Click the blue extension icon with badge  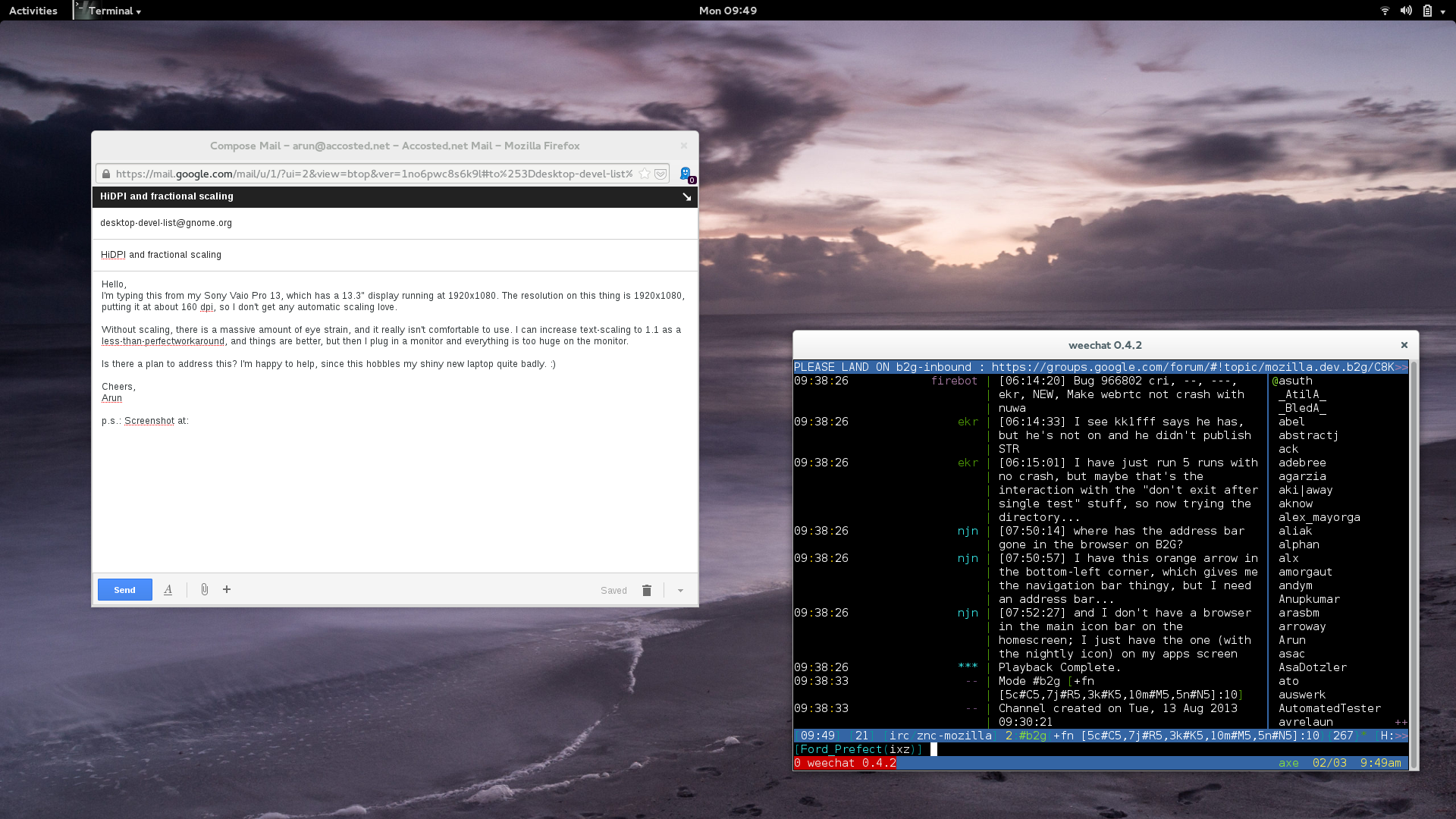686,174
